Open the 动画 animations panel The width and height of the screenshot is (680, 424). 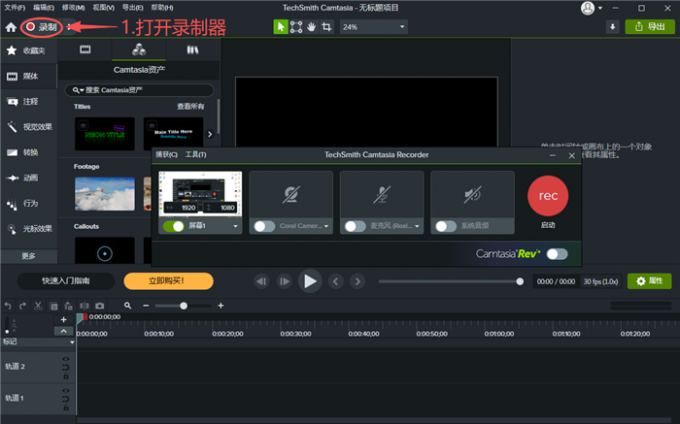click(x=29, y=178)
